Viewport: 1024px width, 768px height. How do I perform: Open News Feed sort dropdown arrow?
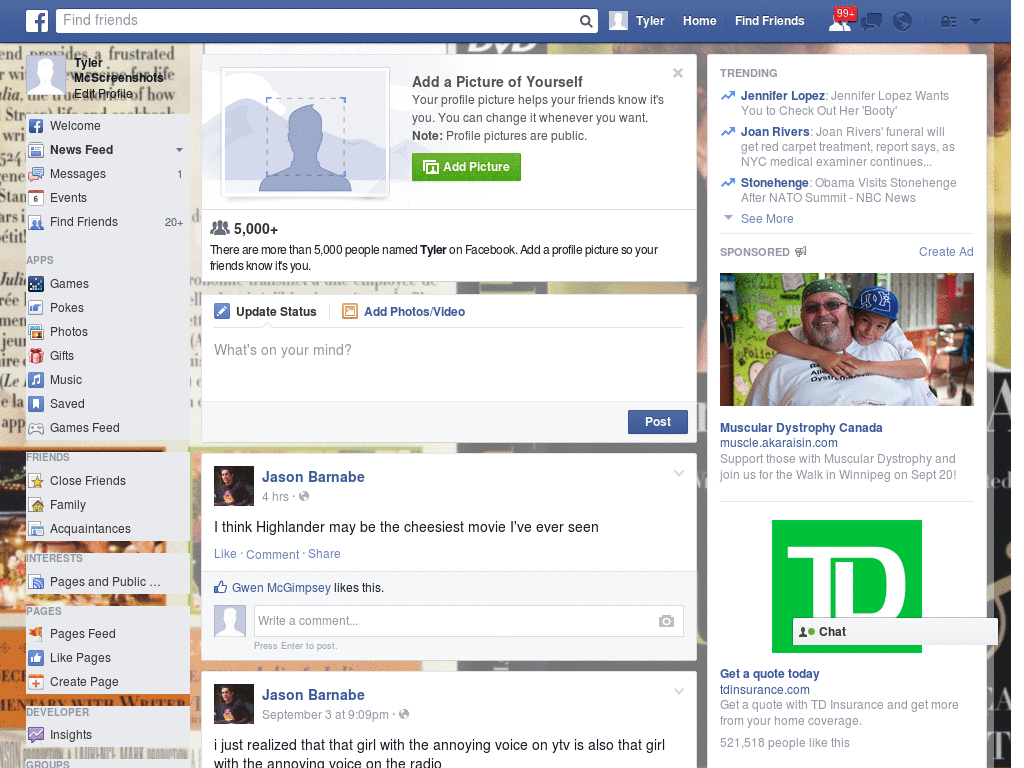(179, 150)
